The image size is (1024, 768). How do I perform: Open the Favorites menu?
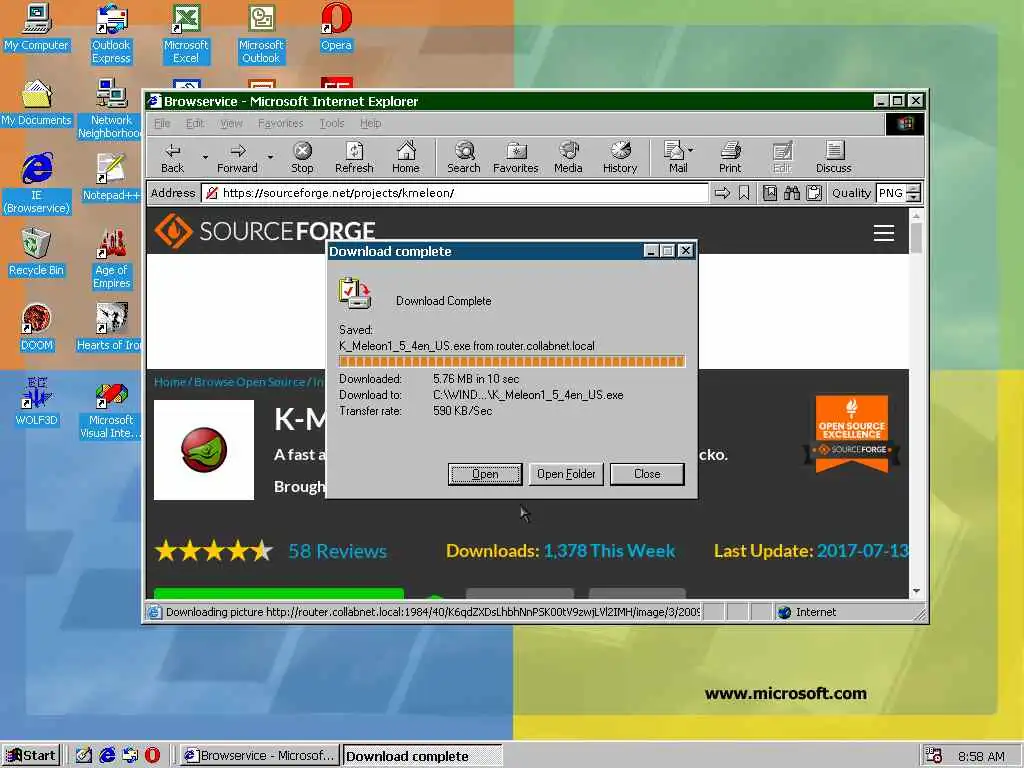click(x=281, y=123)
